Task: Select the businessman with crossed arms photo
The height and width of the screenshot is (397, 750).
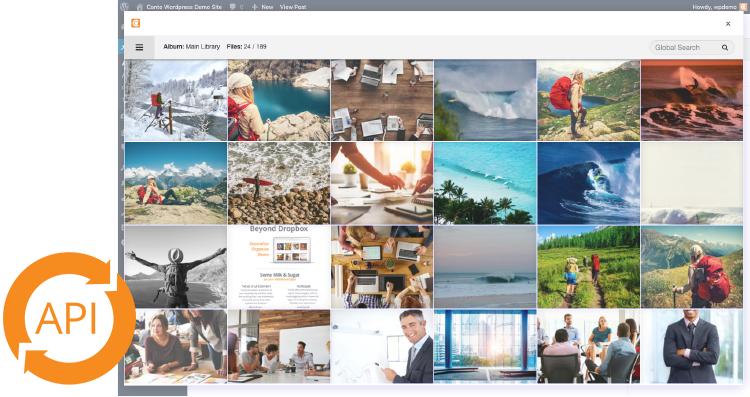Action: (692, 346)
